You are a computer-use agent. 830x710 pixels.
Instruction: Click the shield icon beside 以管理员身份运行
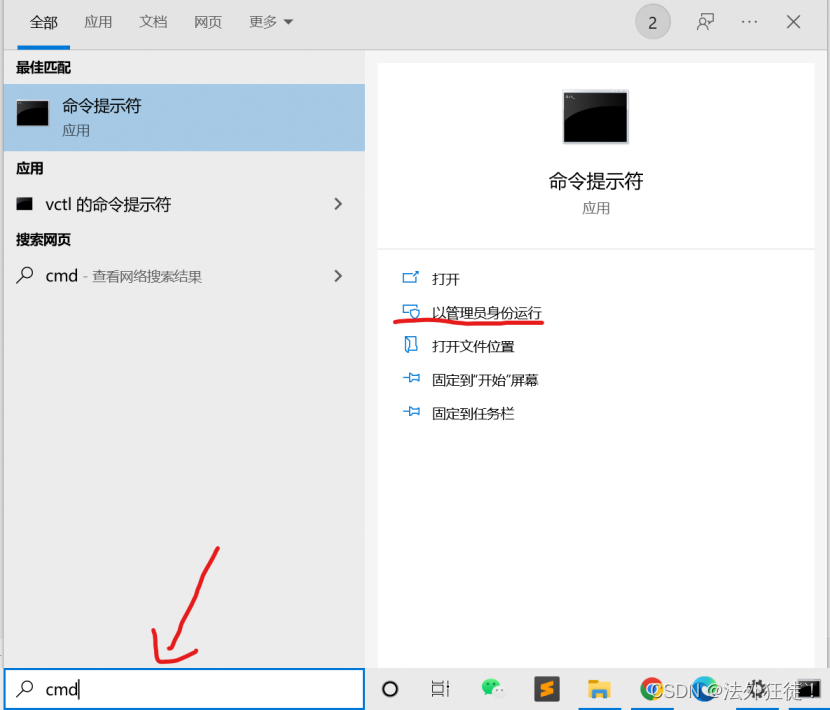click(412, 312)
